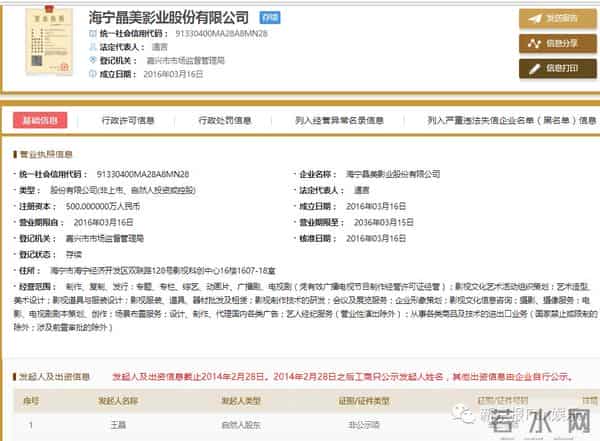
Task: Click the header 成立日期 value 2016年03月16日
Action: coord(173,74)
